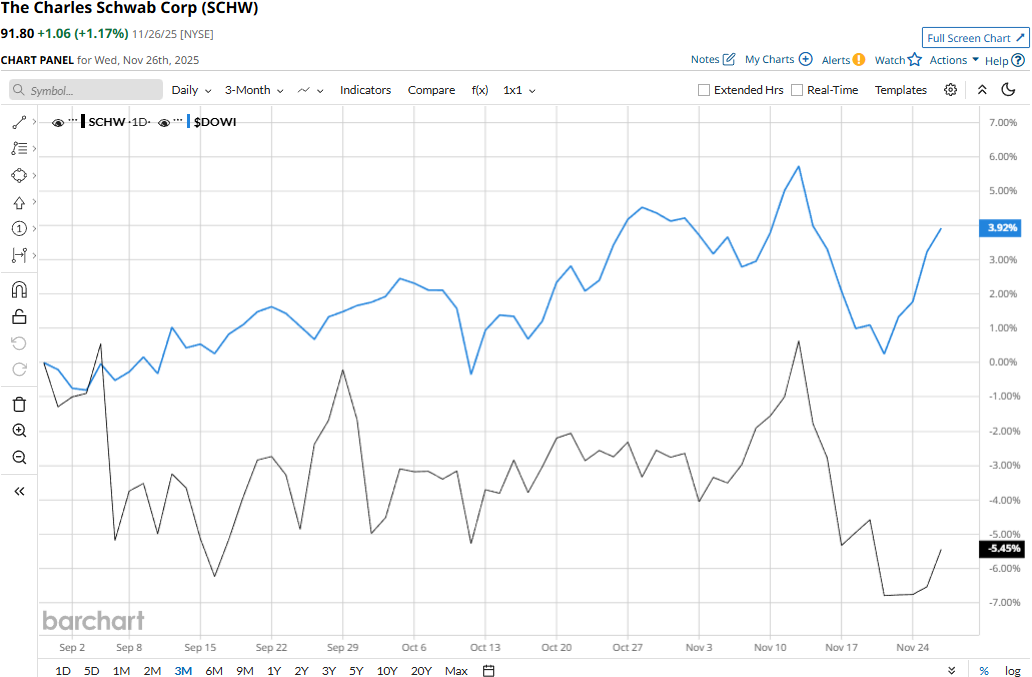Select the measure range tool
The width and height of the screenshot is (1032, 677).
[x=19, y=255]
